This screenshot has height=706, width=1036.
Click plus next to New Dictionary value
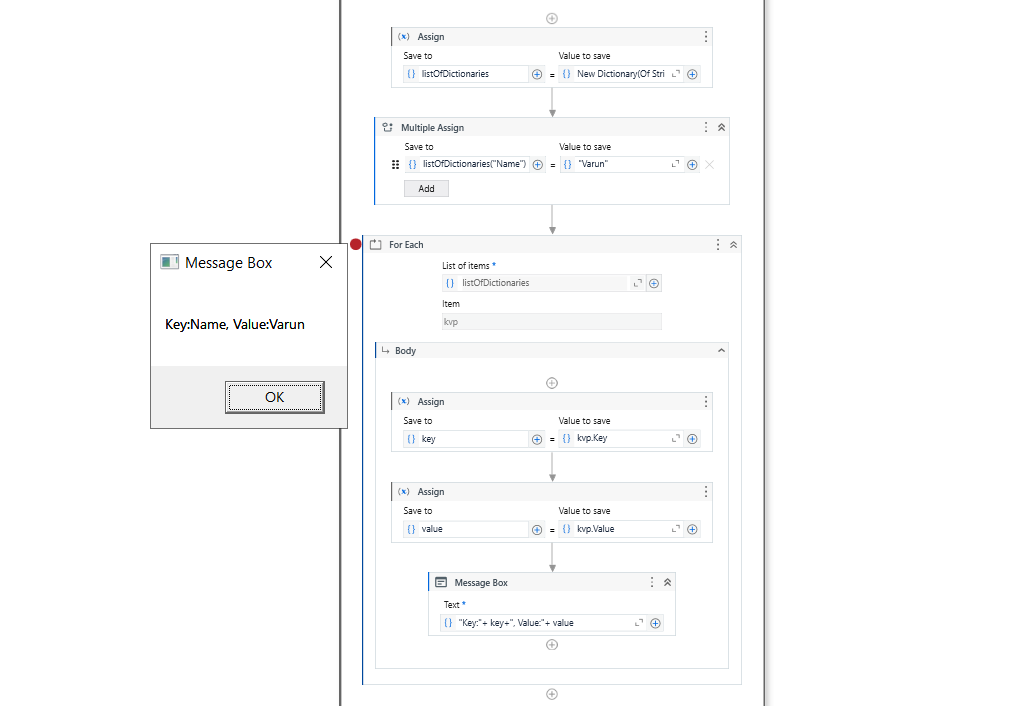coord(692,75)
